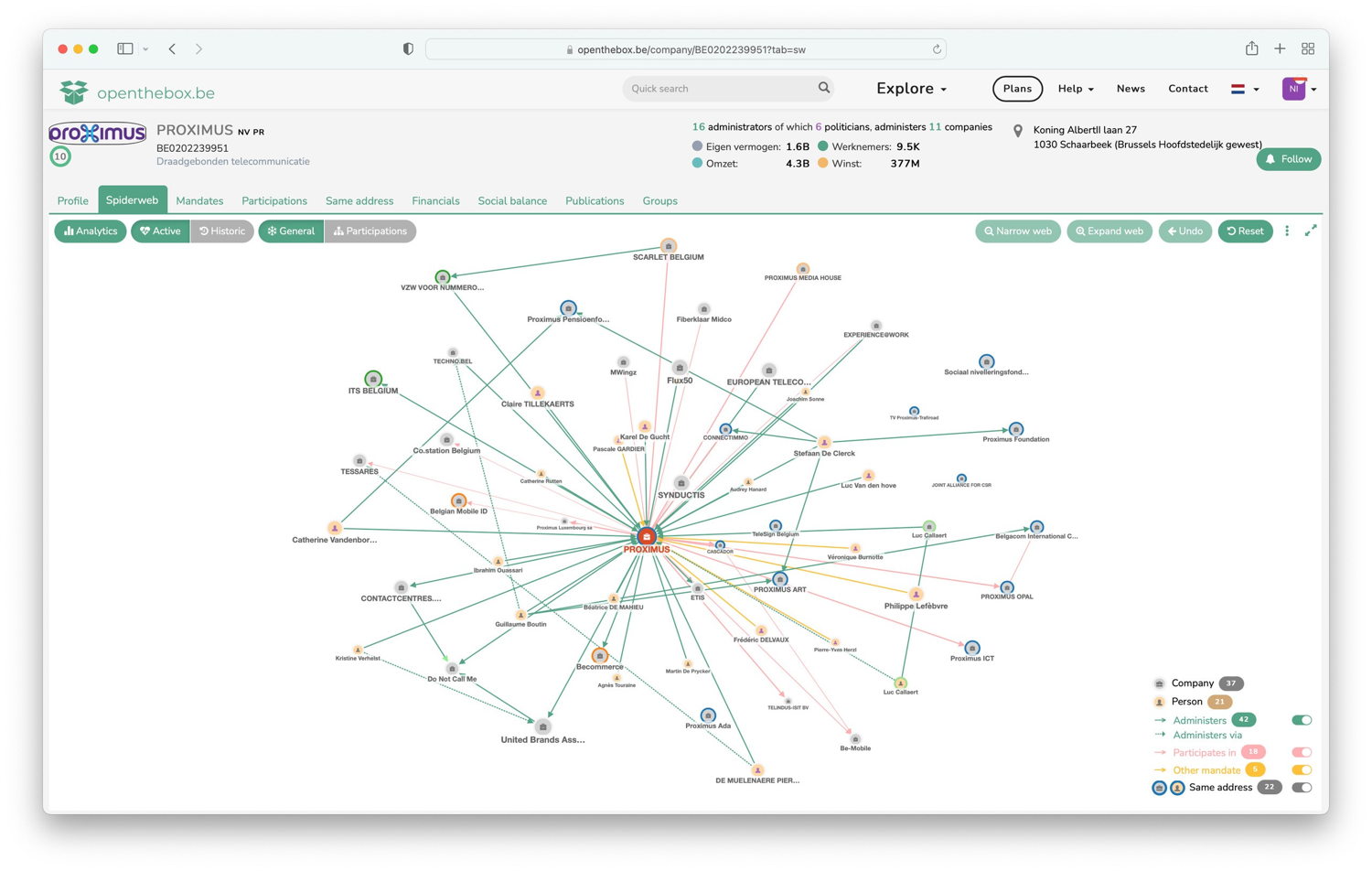
Task: Select the PROXIMUS MEDIA HOUSE node
Action: 803,269
